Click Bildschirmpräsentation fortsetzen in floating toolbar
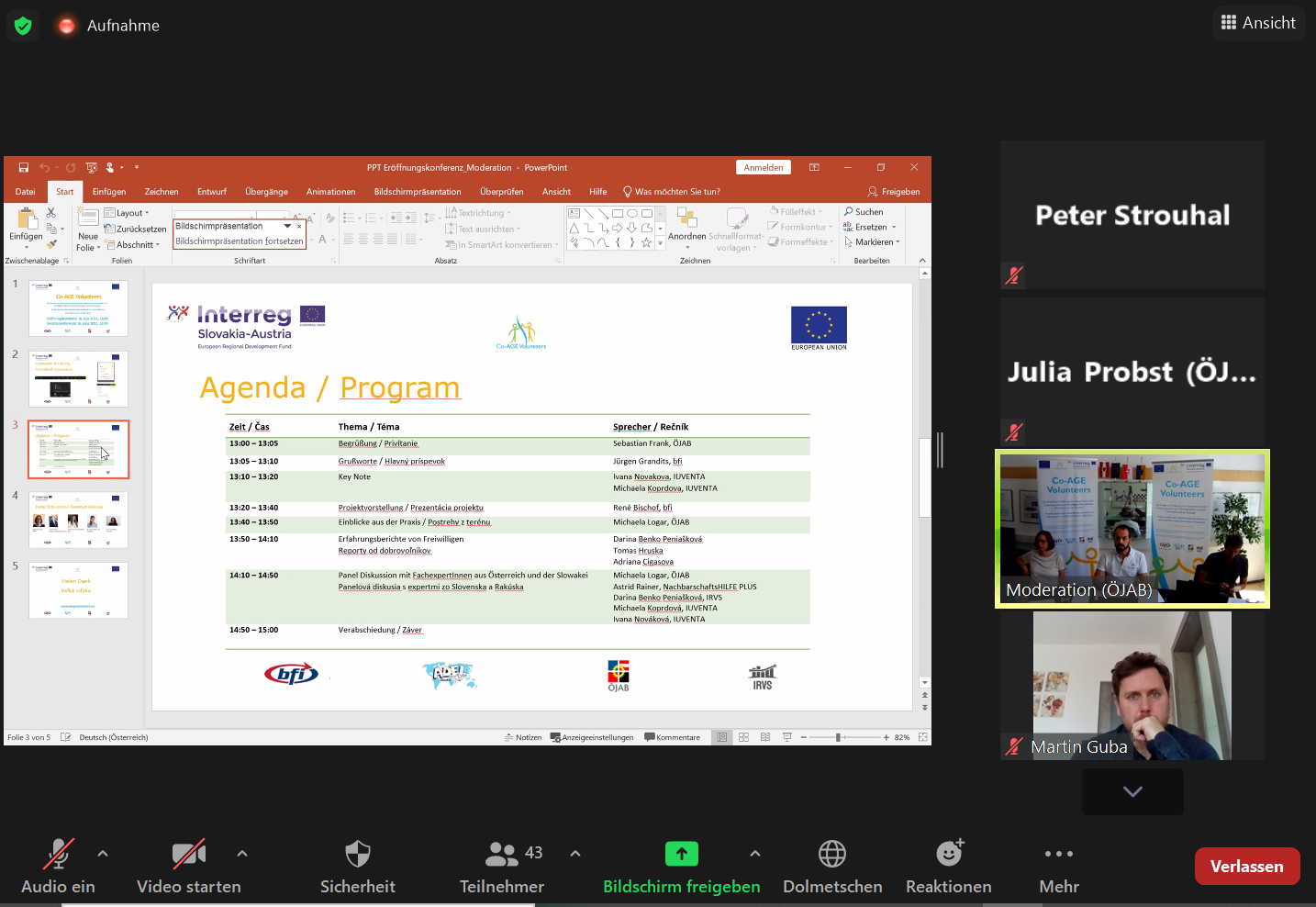 [x=240, y=241]
